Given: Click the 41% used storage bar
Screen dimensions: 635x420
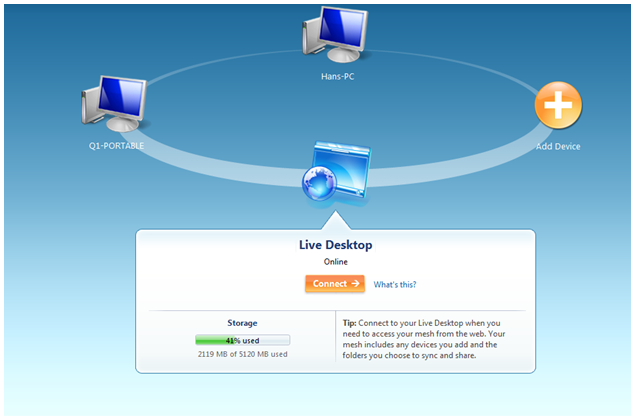Looking at the screenshot, I should (243, 340).
